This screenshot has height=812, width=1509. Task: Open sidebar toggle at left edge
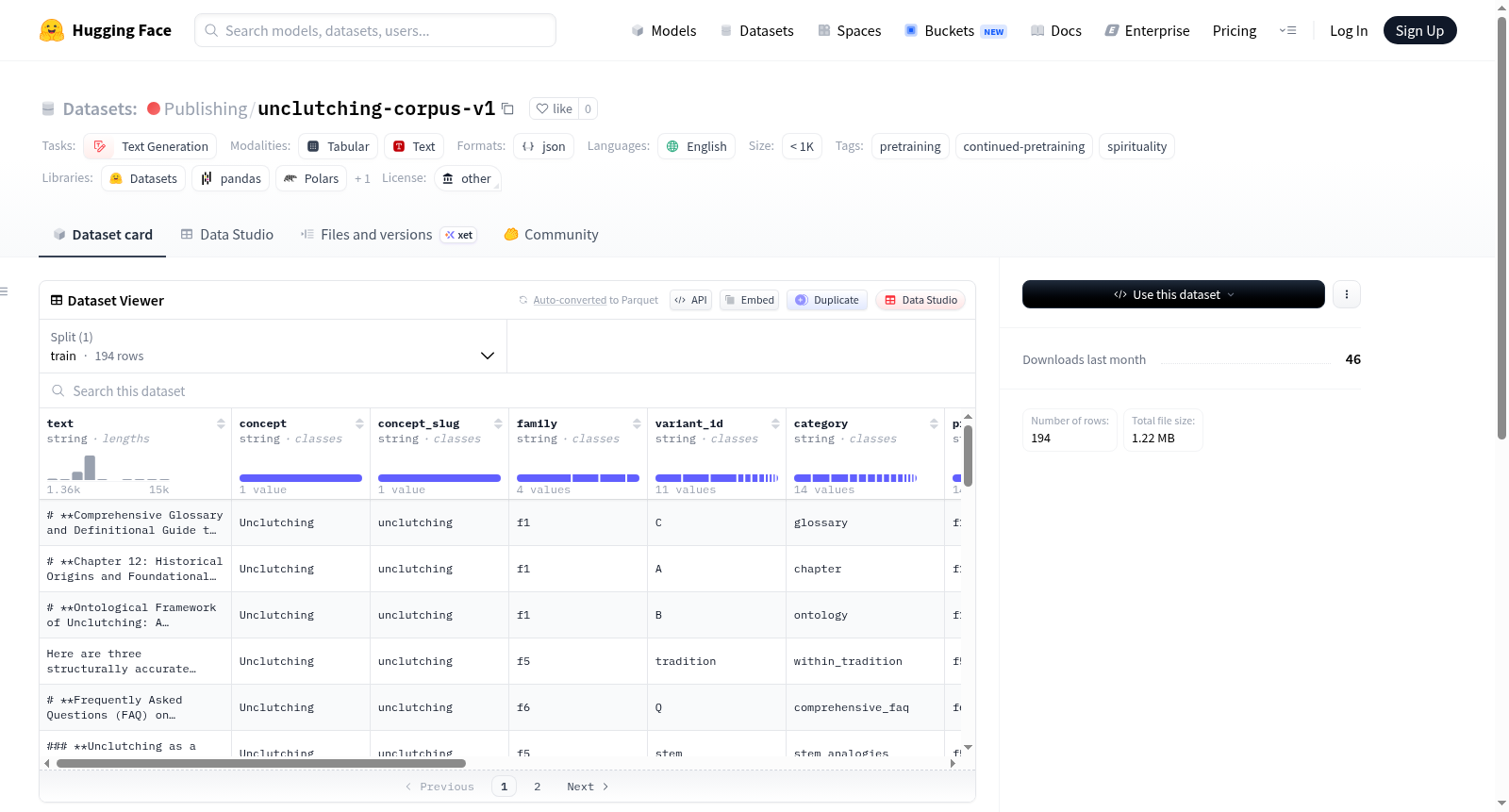(5, 291)
